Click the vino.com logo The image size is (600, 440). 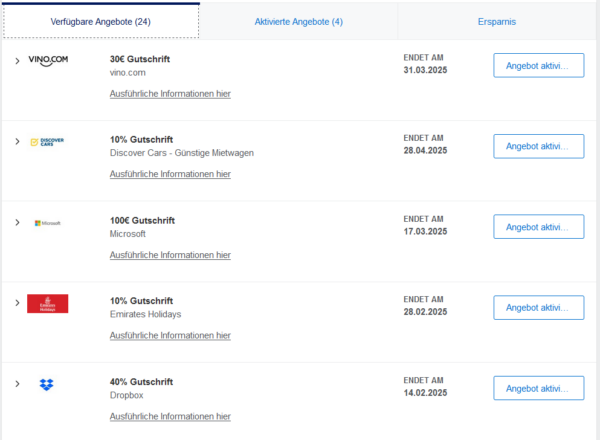47,61
